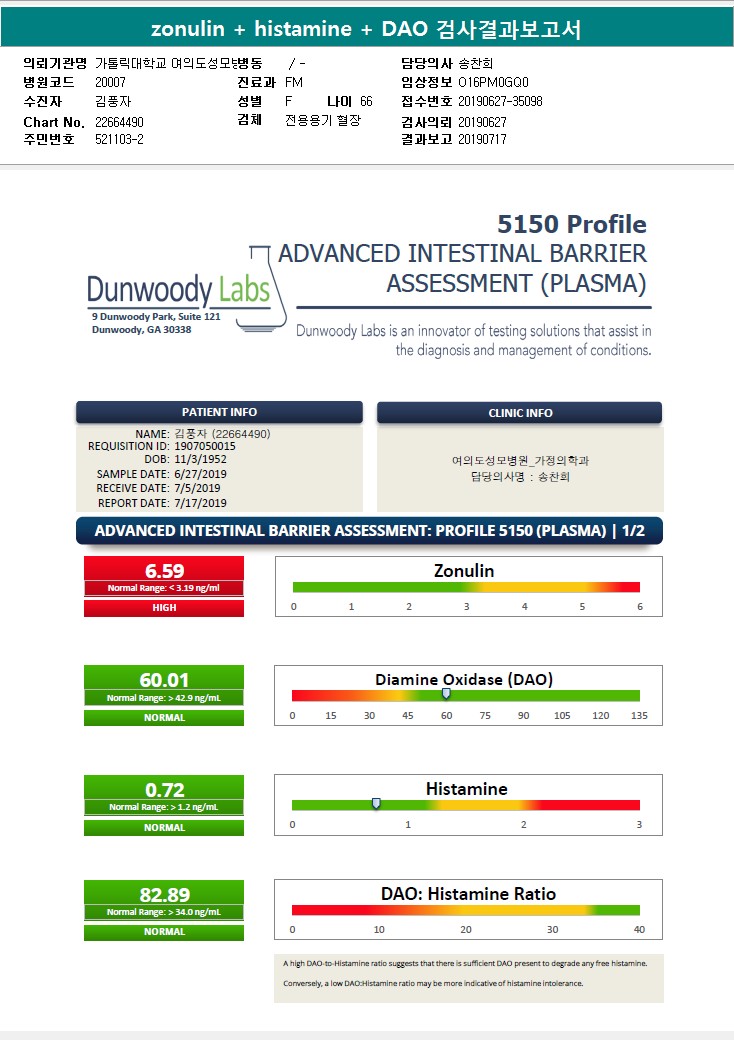Click the Histamine gauge marker

[376, 804]
